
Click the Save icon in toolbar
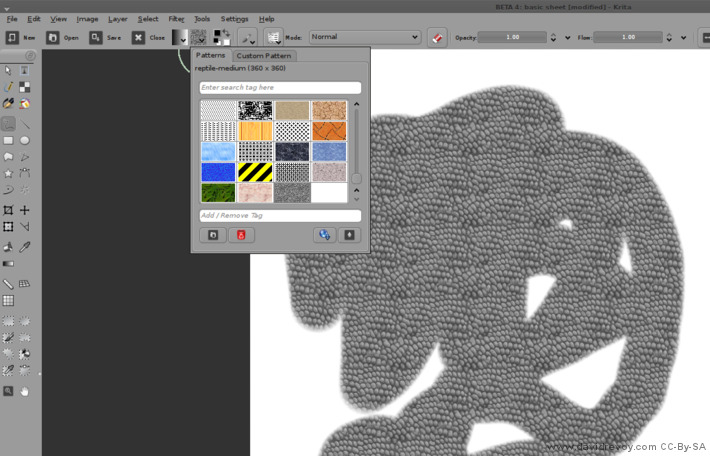click(x=95, y=37)
